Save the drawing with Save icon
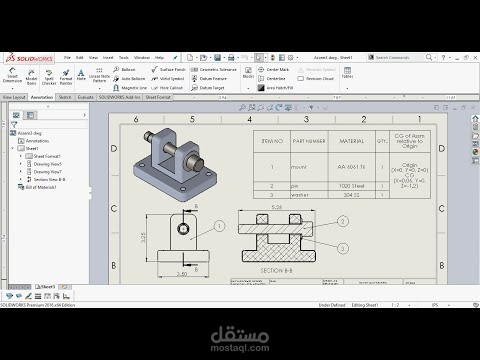This screenshot has height=360, width=480. [x=217, y=58]
